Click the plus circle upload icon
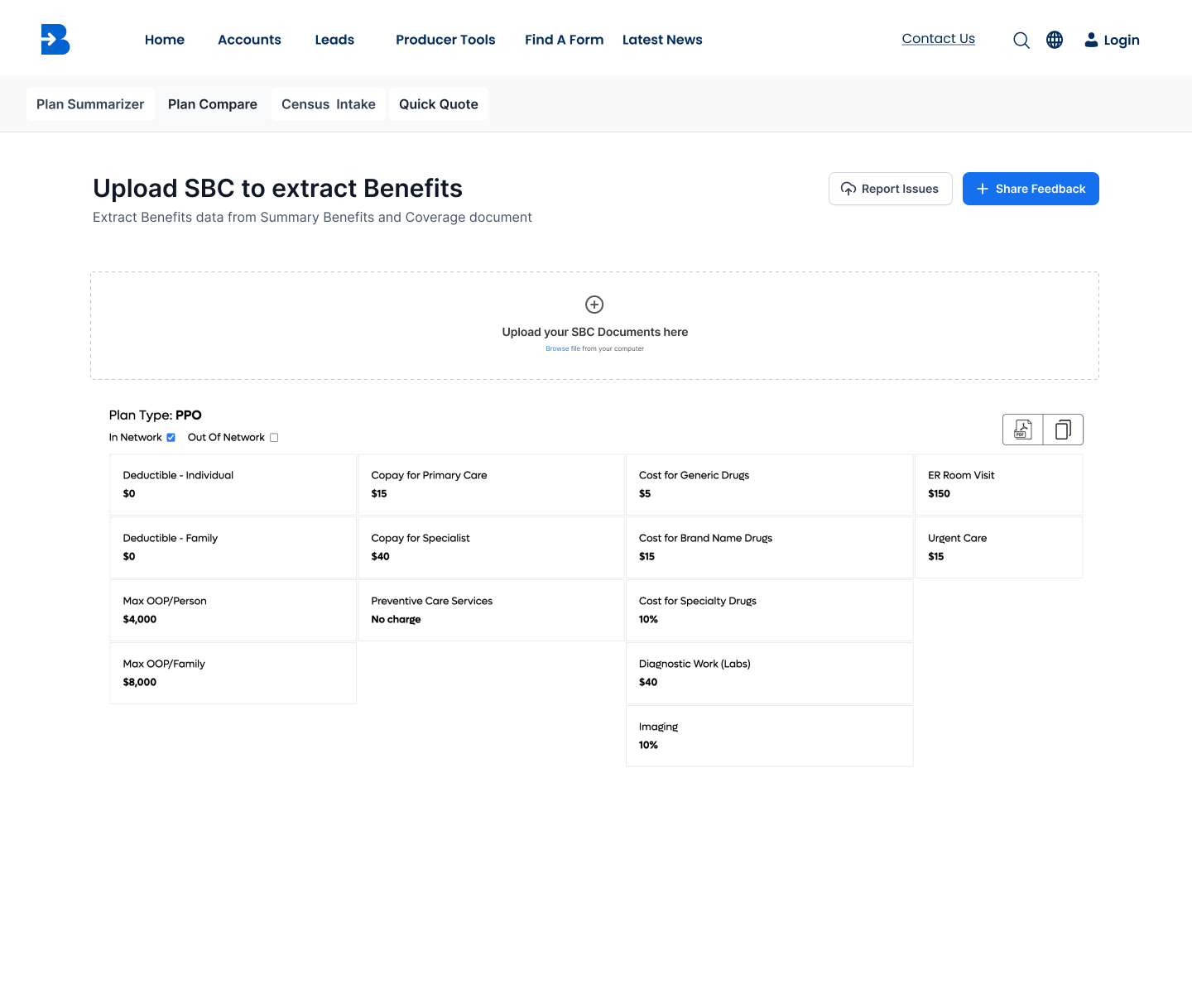Image resolution: width=1192 pixels, height=1008 pixels. (x=594, y=305)
